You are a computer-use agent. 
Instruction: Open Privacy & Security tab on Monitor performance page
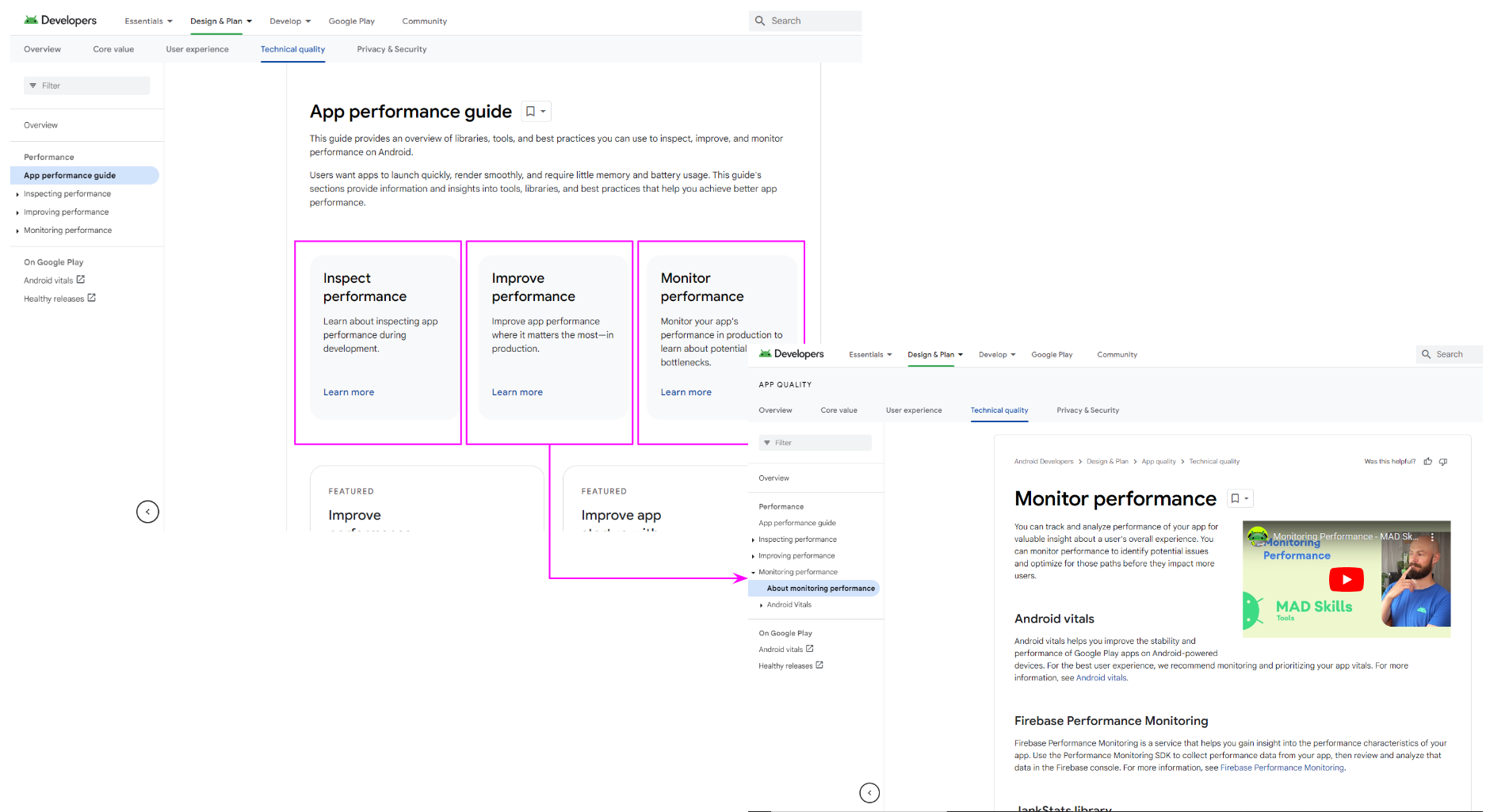point(1087,410)
